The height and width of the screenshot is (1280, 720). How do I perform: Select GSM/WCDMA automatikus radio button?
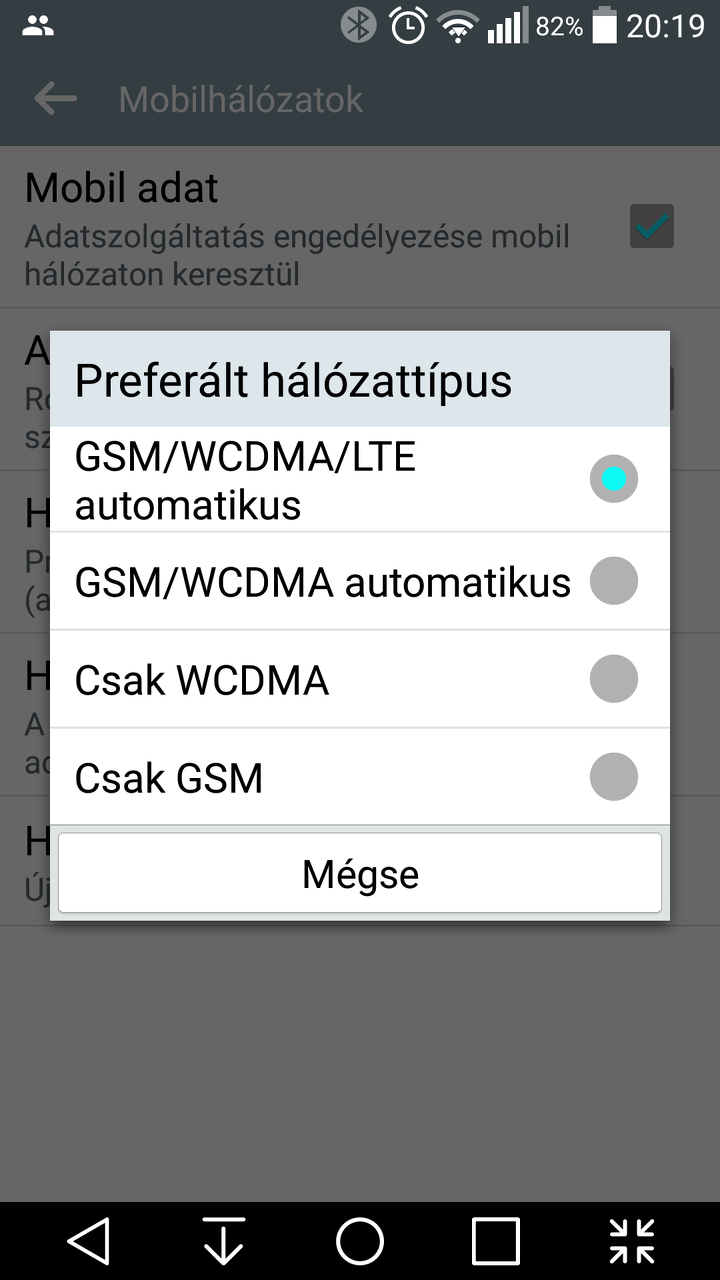(614, 581)
